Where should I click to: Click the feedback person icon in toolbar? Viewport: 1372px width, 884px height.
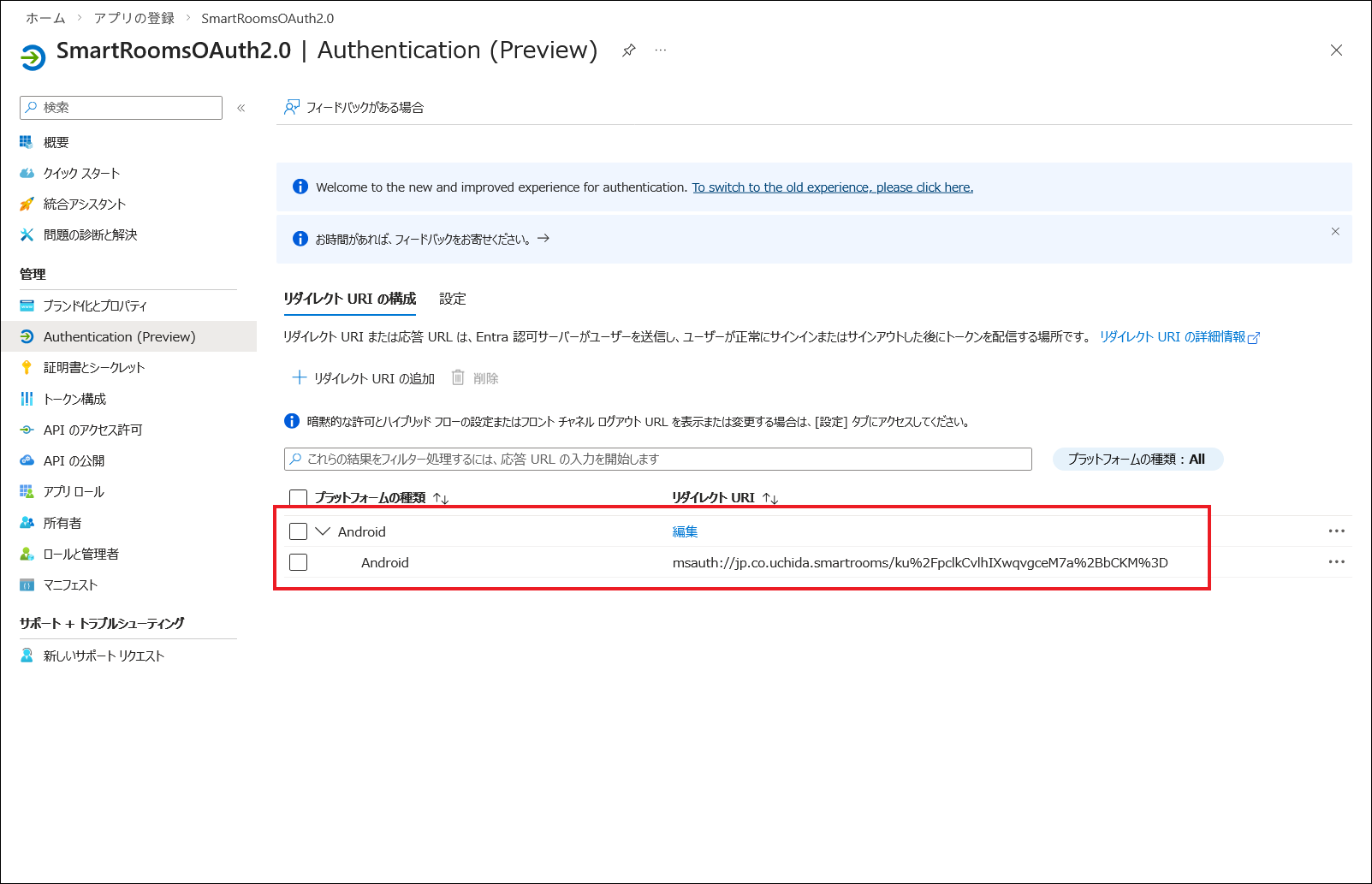292,107
